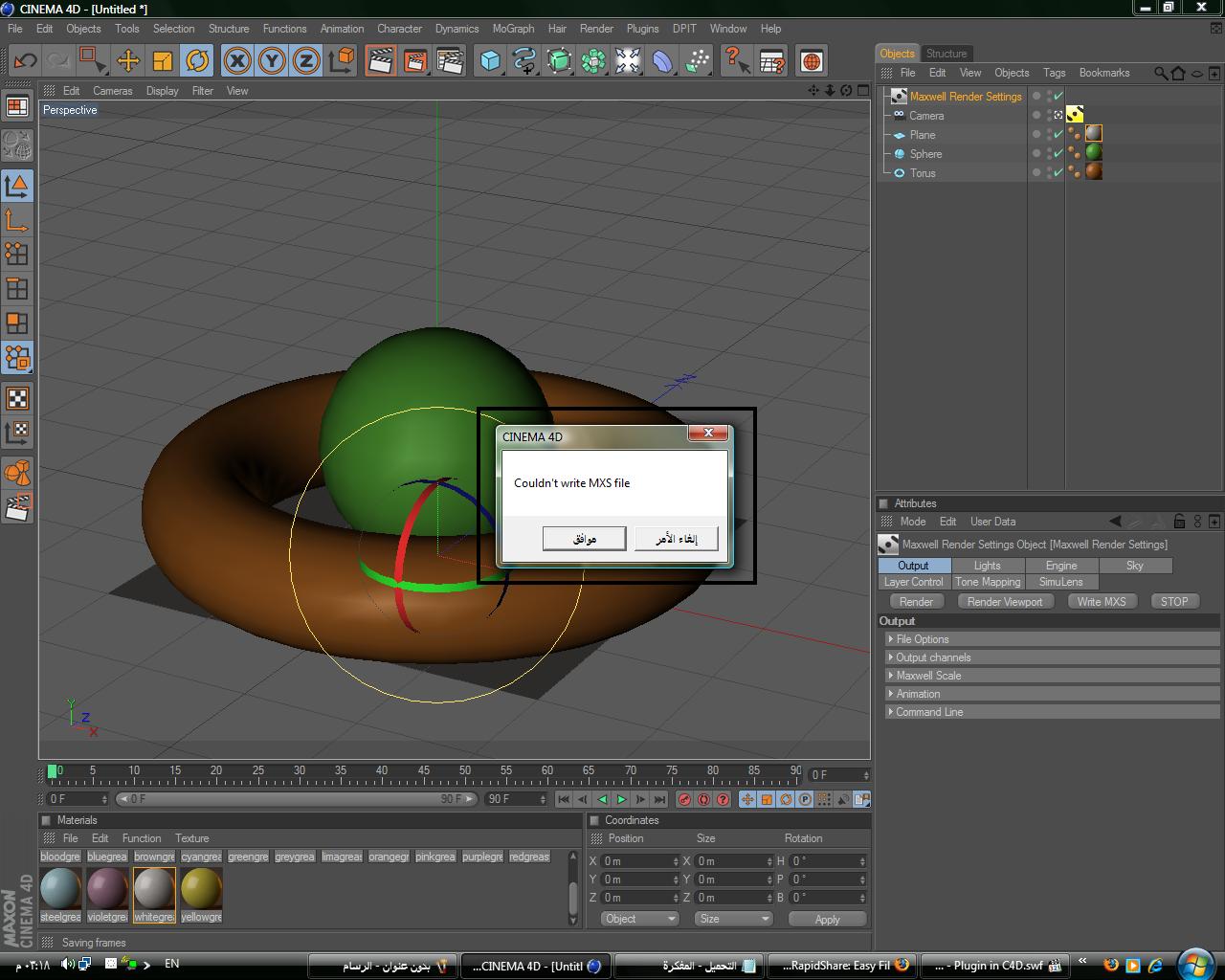
Task: Click the Render Viewport button
Action: [1005, 602]
